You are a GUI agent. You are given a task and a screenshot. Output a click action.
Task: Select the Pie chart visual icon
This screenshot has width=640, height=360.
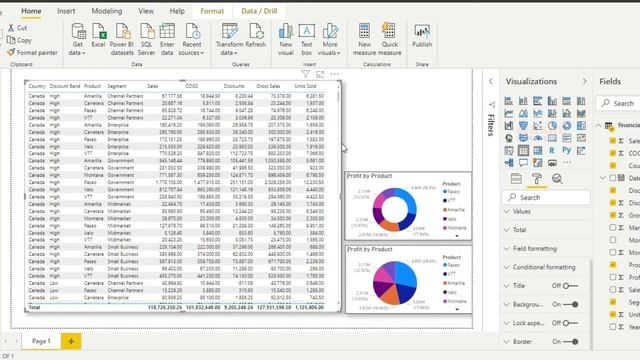click(552, 126)
